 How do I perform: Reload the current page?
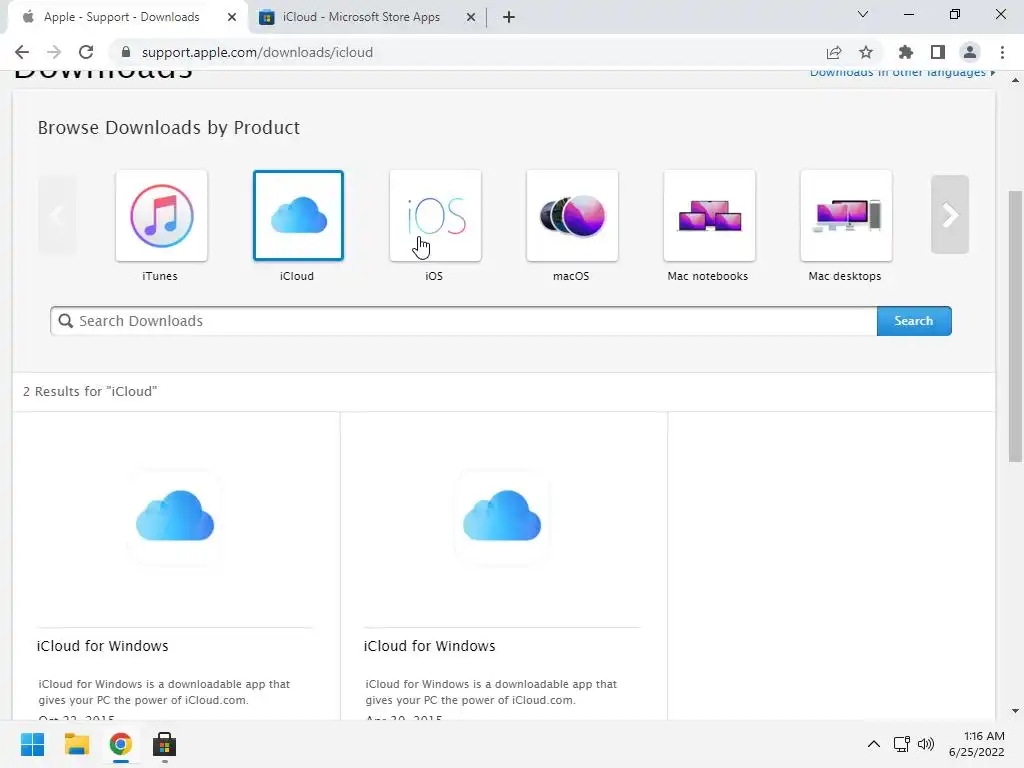click(86, 52)
